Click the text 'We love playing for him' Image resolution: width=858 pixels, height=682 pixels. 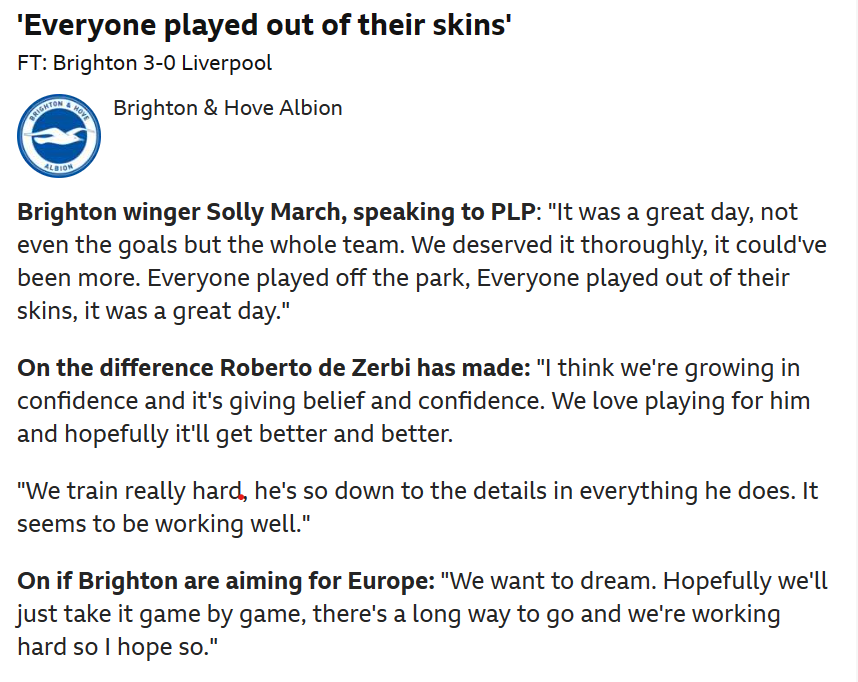tap(681, 401)
